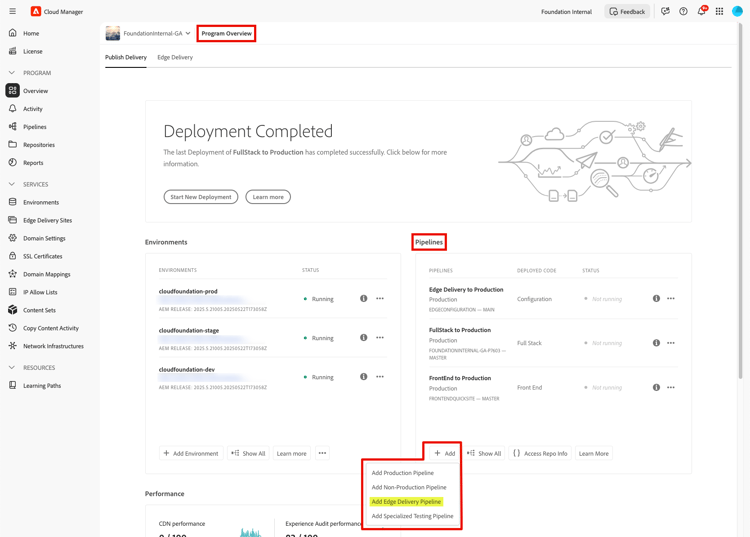Open info icon for Edge Delivery to Production
The width and height of the screenshot is (750, 537).
tap(656, 298)
